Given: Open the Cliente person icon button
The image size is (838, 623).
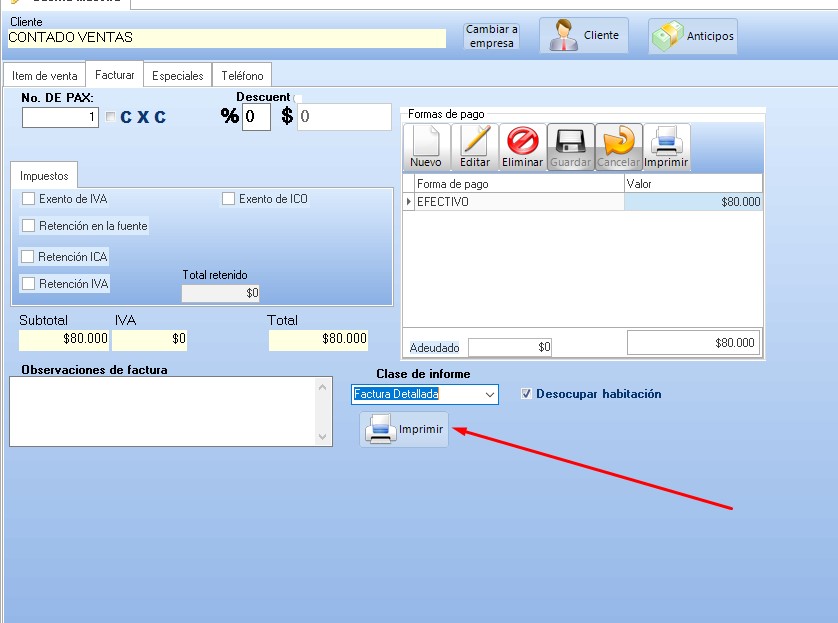Looking at the screenshot, I should coord(585,36).
